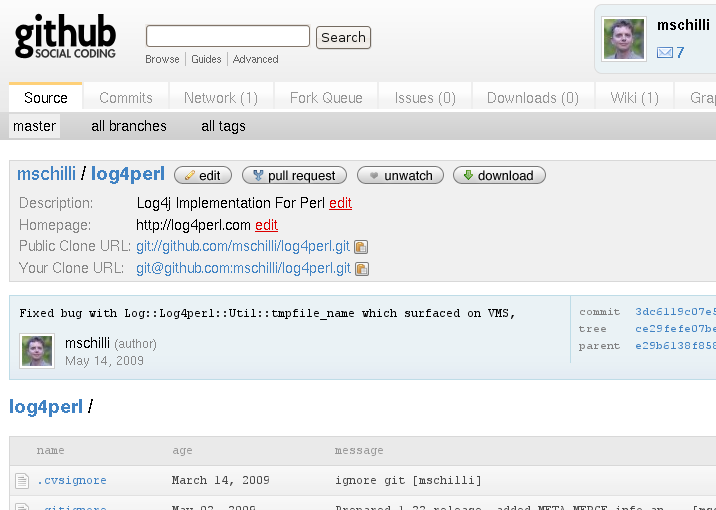The width and height of the screenshot is (716, 510).
Task: Click the GitHub Social Coding logo
Action: 65,37
